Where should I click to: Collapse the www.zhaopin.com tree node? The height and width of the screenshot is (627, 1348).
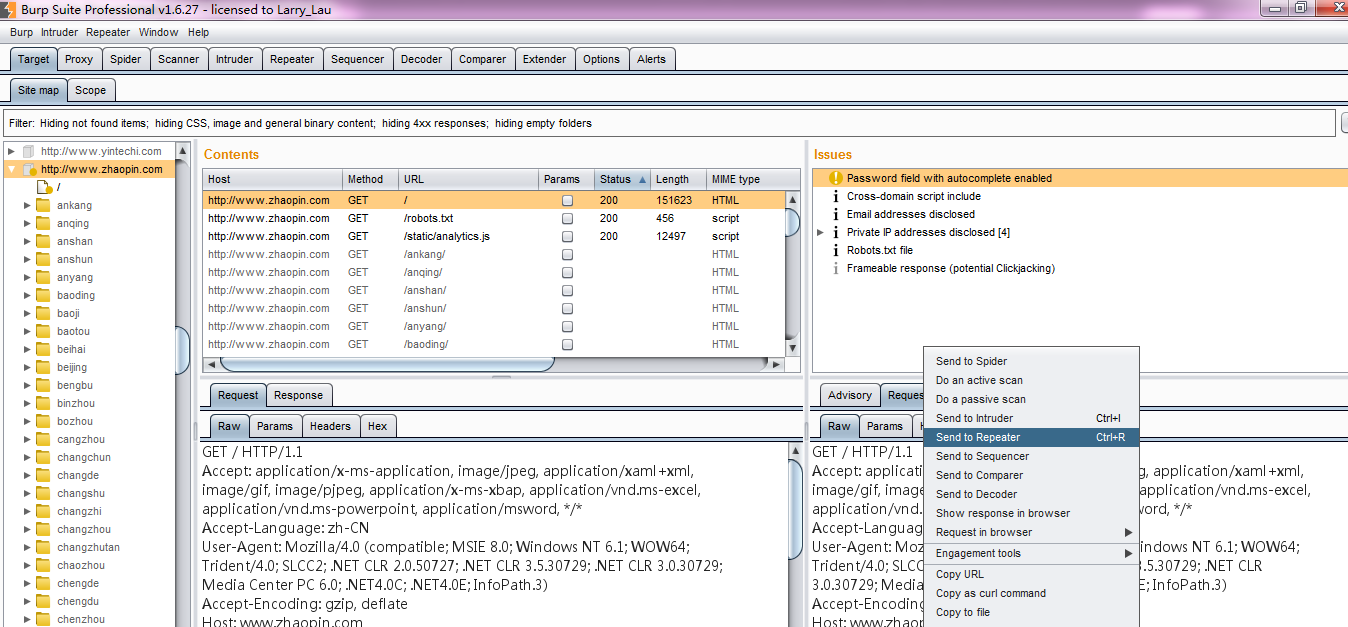click(x=12, y=169)
